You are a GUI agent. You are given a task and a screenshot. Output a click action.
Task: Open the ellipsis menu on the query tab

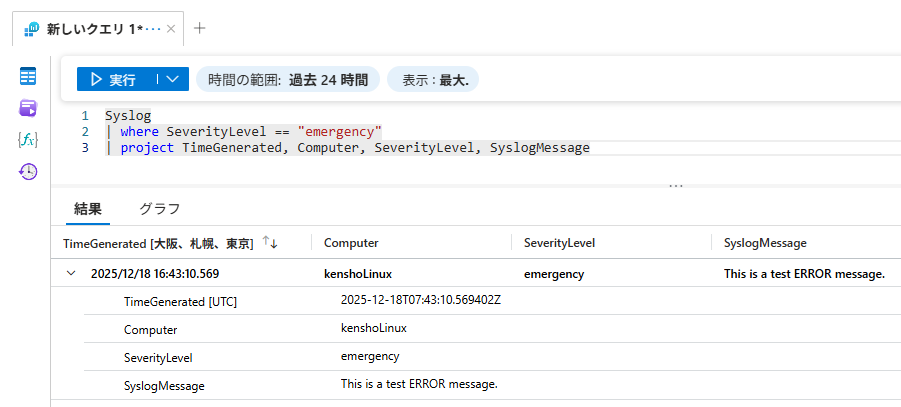click(x=153, y=29)
